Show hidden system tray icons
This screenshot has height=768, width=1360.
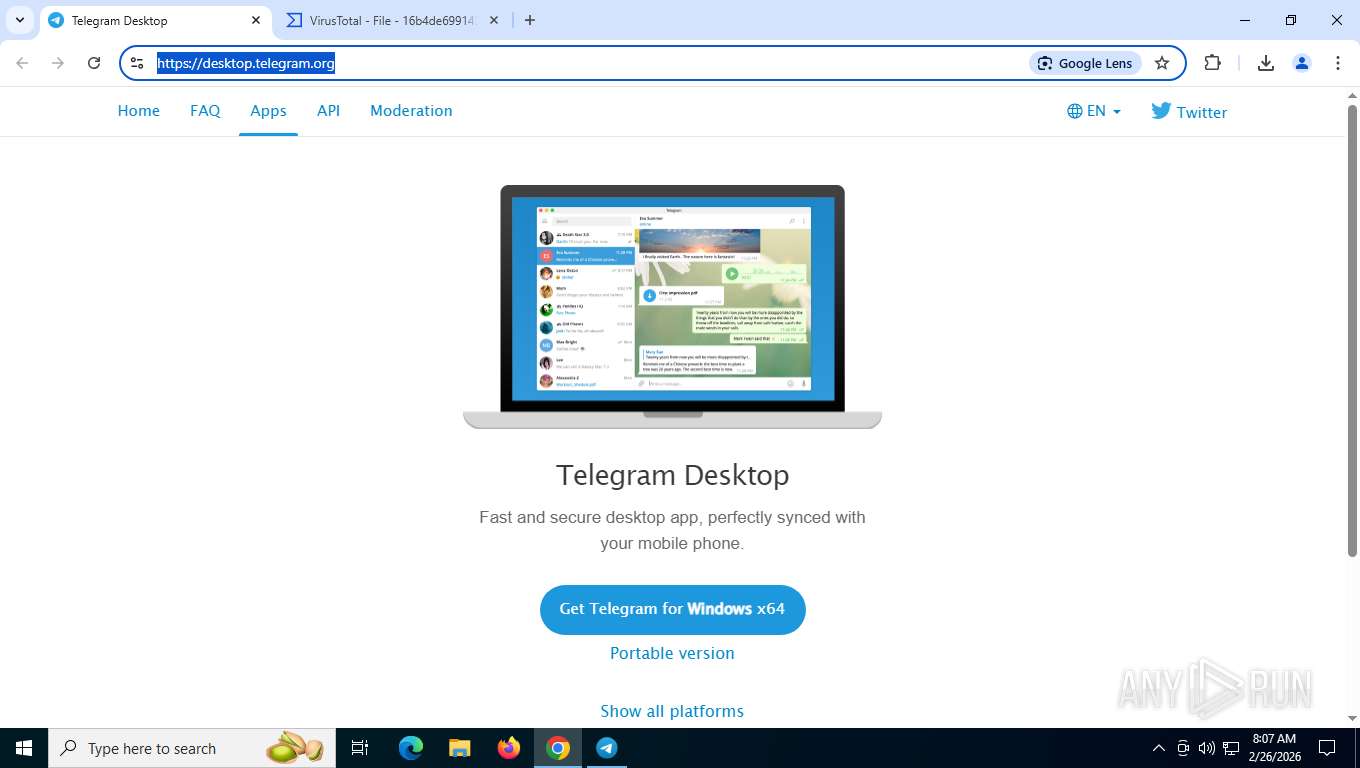pos(1159,748)
